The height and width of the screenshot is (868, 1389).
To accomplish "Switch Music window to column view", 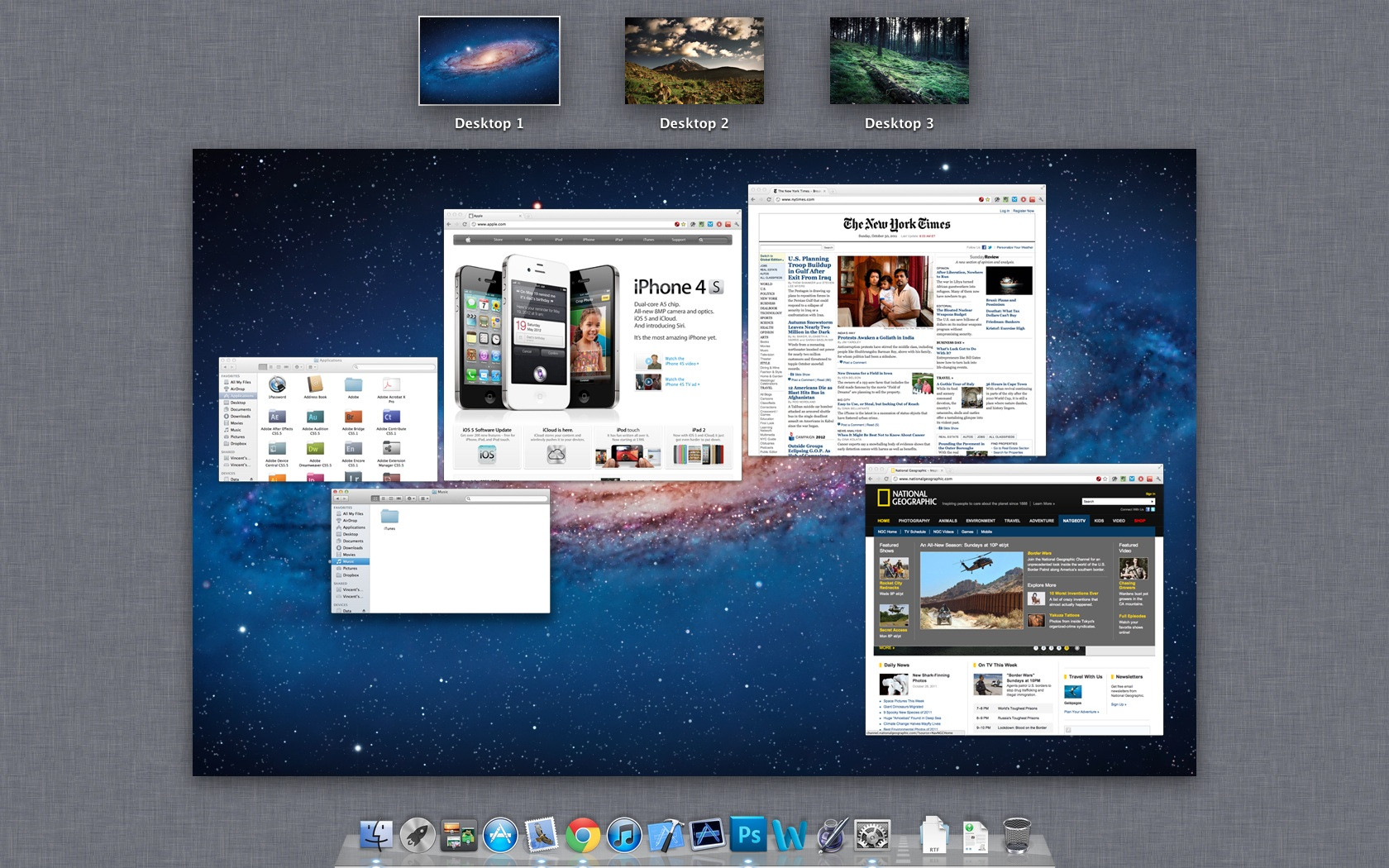I will click(x=390, y=498).
